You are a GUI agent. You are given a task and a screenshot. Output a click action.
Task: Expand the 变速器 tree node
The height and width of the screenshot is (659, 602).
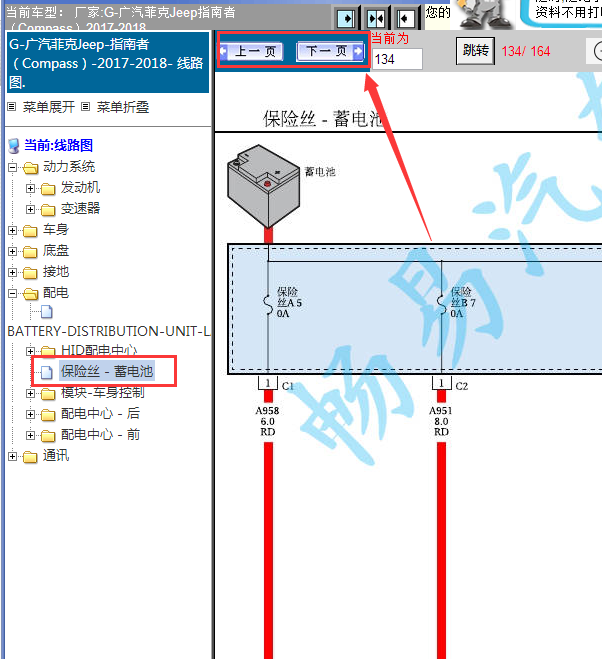[30, 209]
